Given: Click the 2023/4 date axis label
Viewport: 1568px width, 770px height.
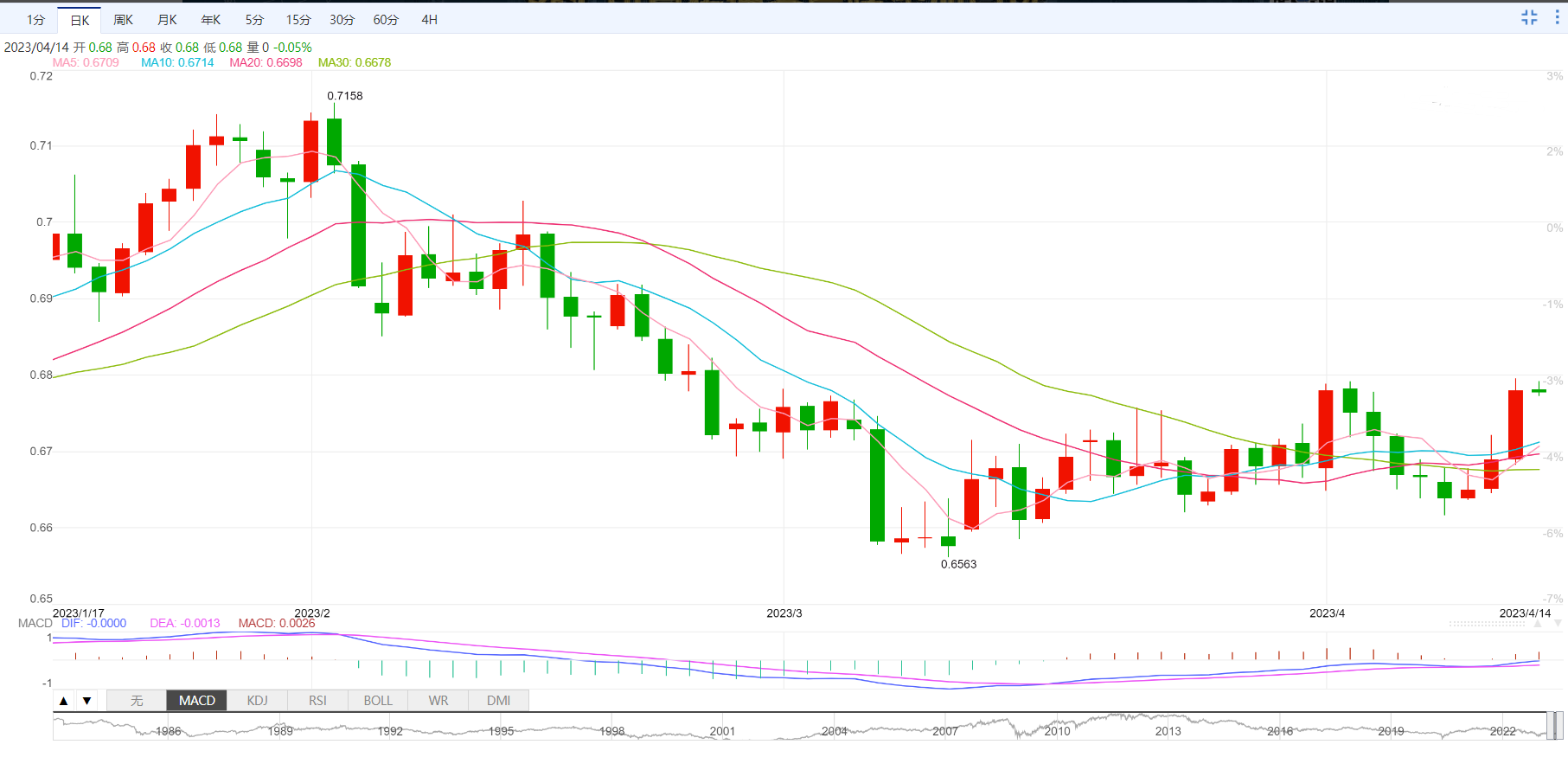Looking at the screenshot, I should tap(1327, 613).
